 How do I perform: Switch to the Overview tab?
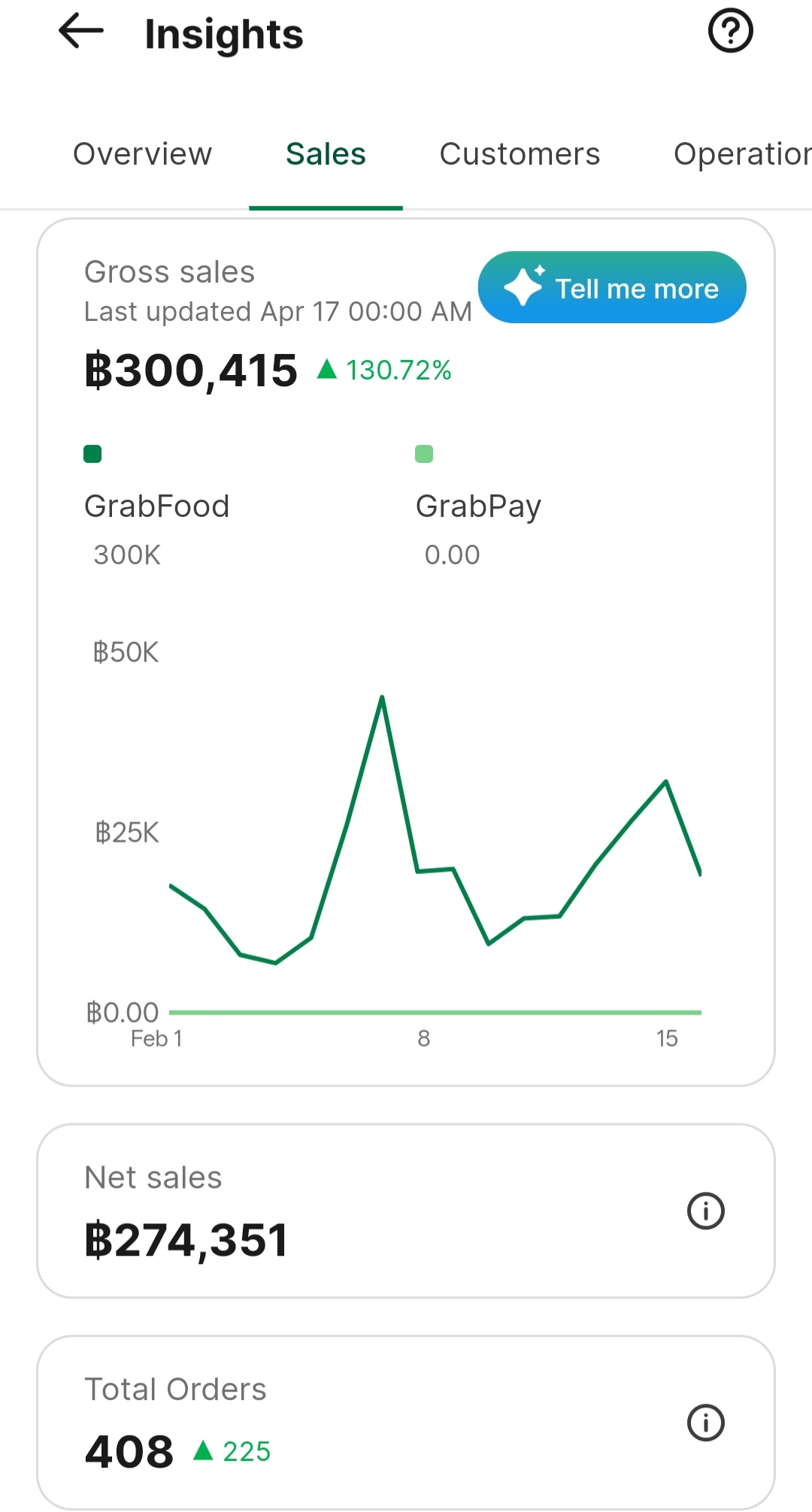click(x=142, y=154)
